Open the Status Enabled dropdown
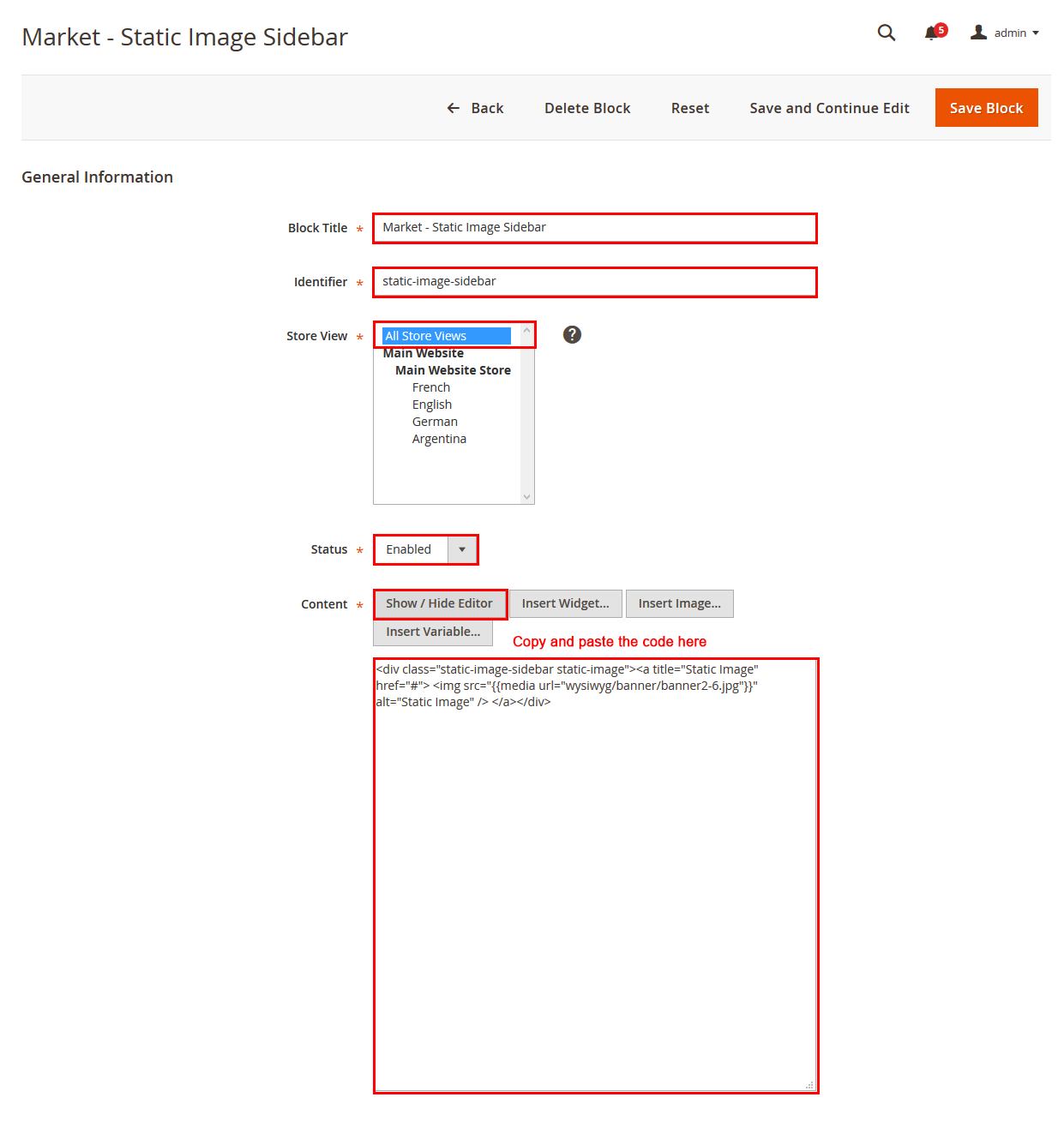Viewport: 1064px width, 1139px height. [x=426, y=549]
